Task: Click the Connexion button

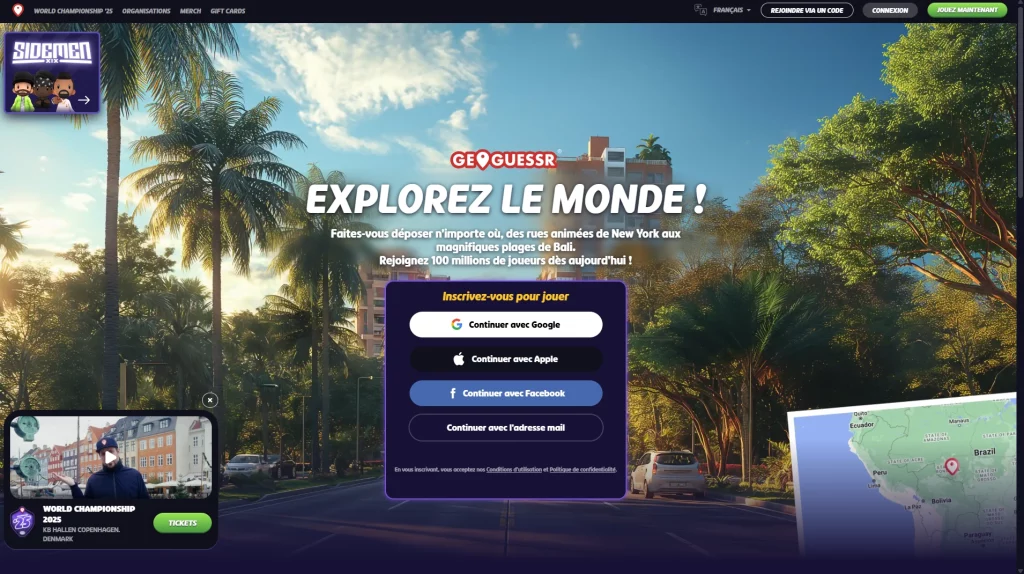Action: [x=890, y=10]
